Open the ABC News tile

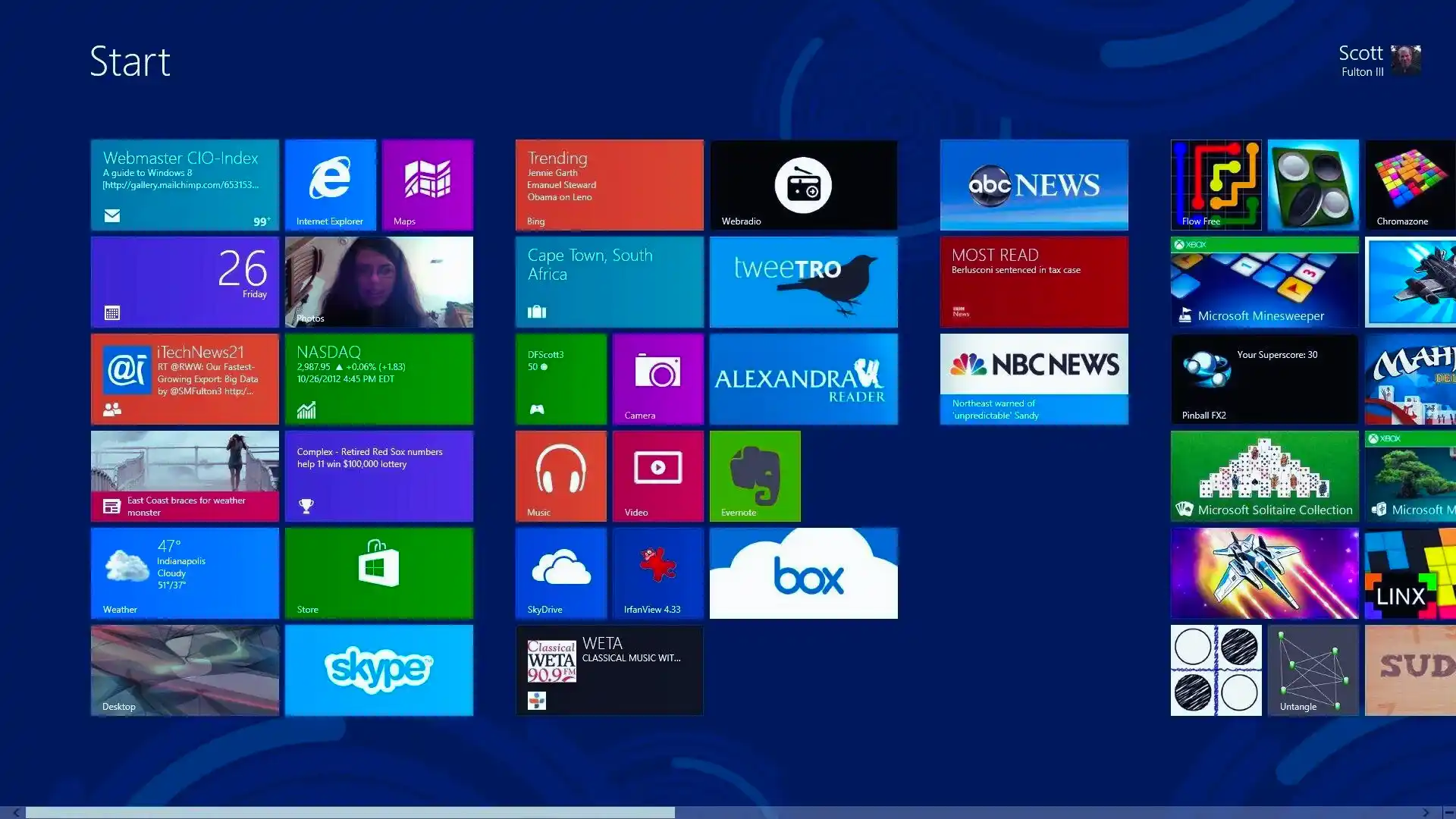tap(1034, 185)
